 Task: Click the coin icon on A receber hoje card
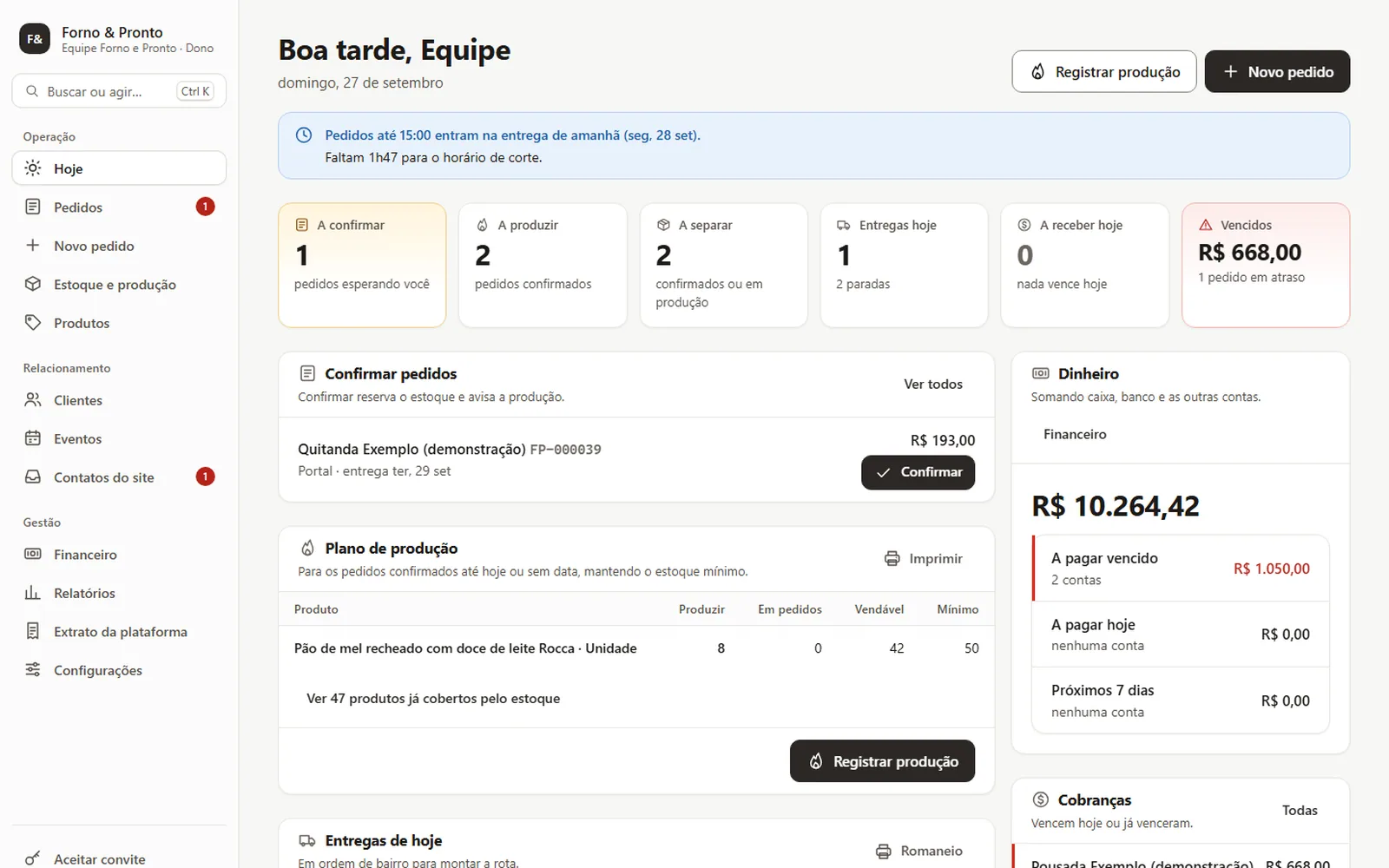click(x=1024, y=225)
